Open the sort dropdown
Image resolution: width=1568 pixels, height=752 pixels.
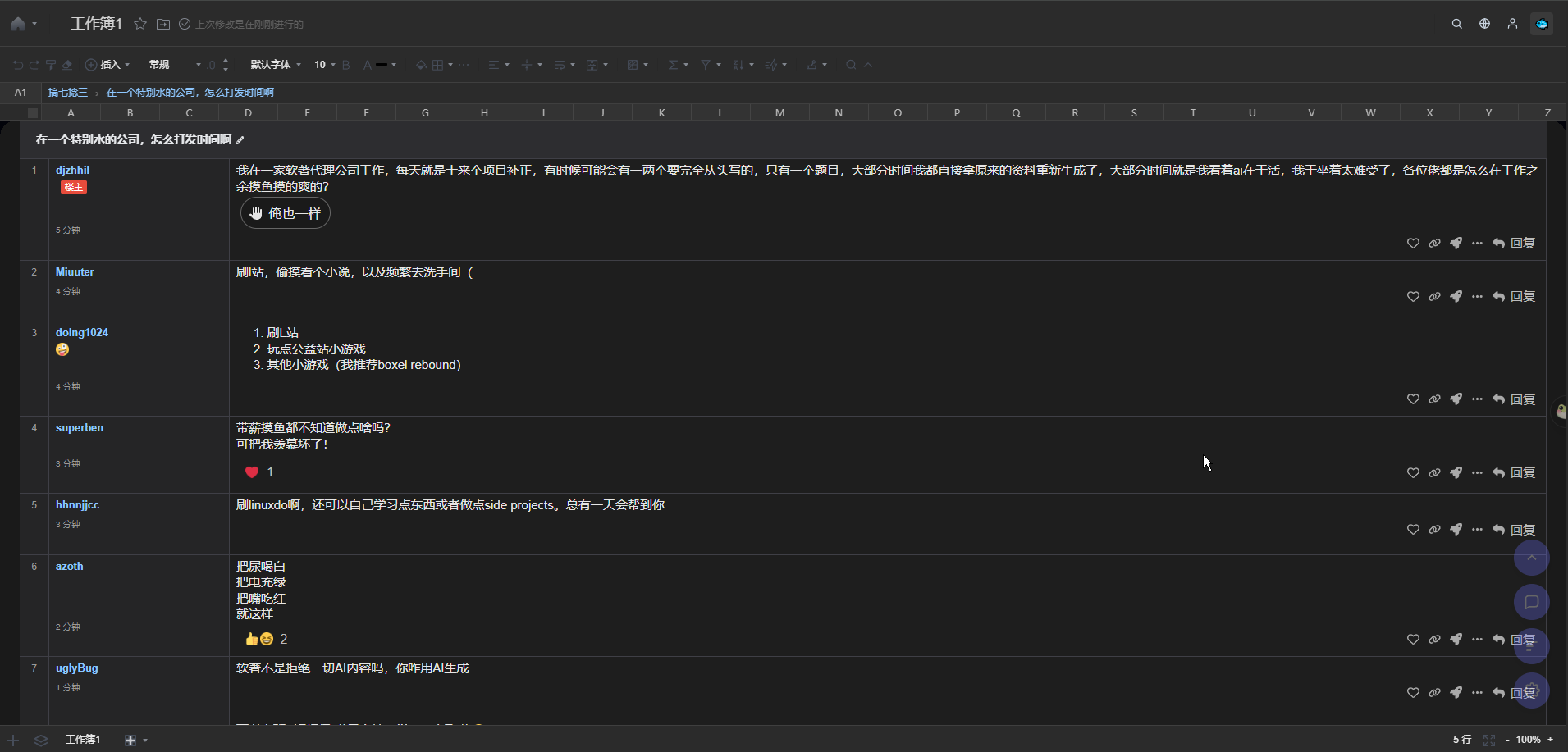click(743, 65)
